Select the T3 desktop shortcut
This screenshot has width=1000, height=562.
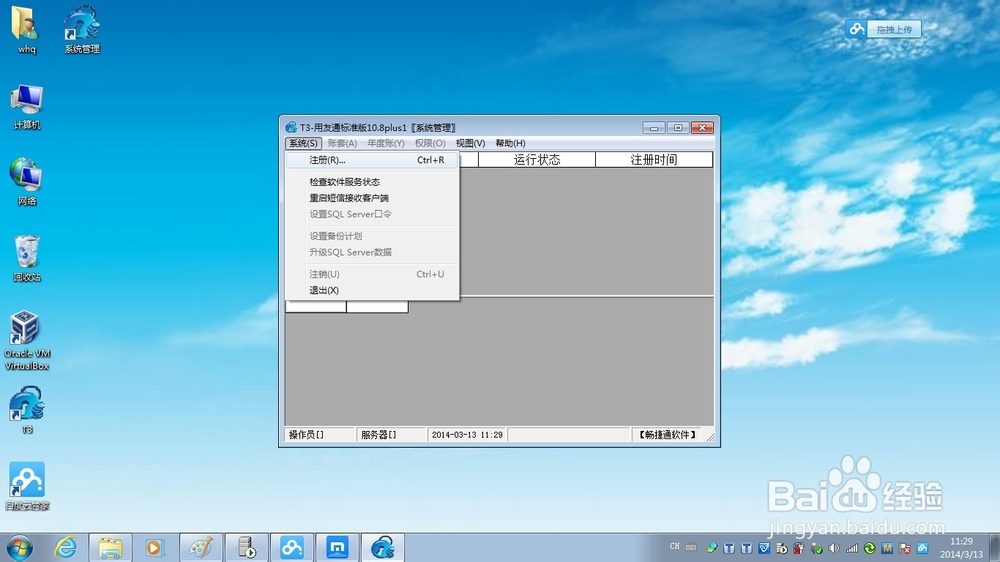27,410
